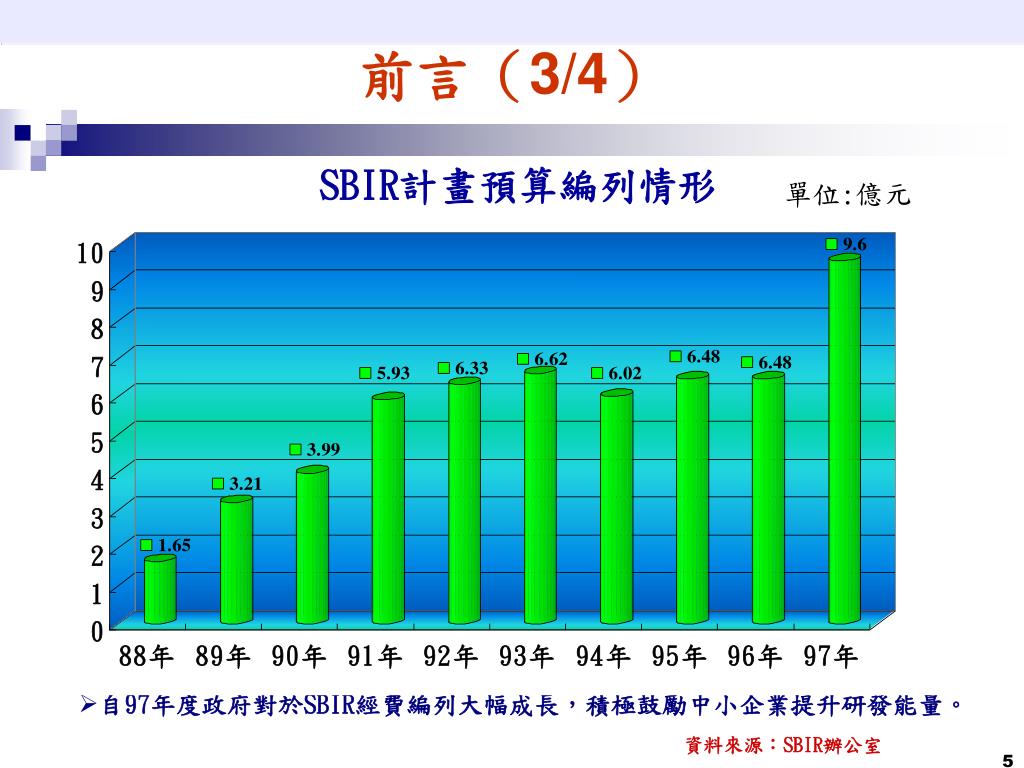Click the slide title 前言（3/4）
The image size is (1024, 768).
point(502,76)
